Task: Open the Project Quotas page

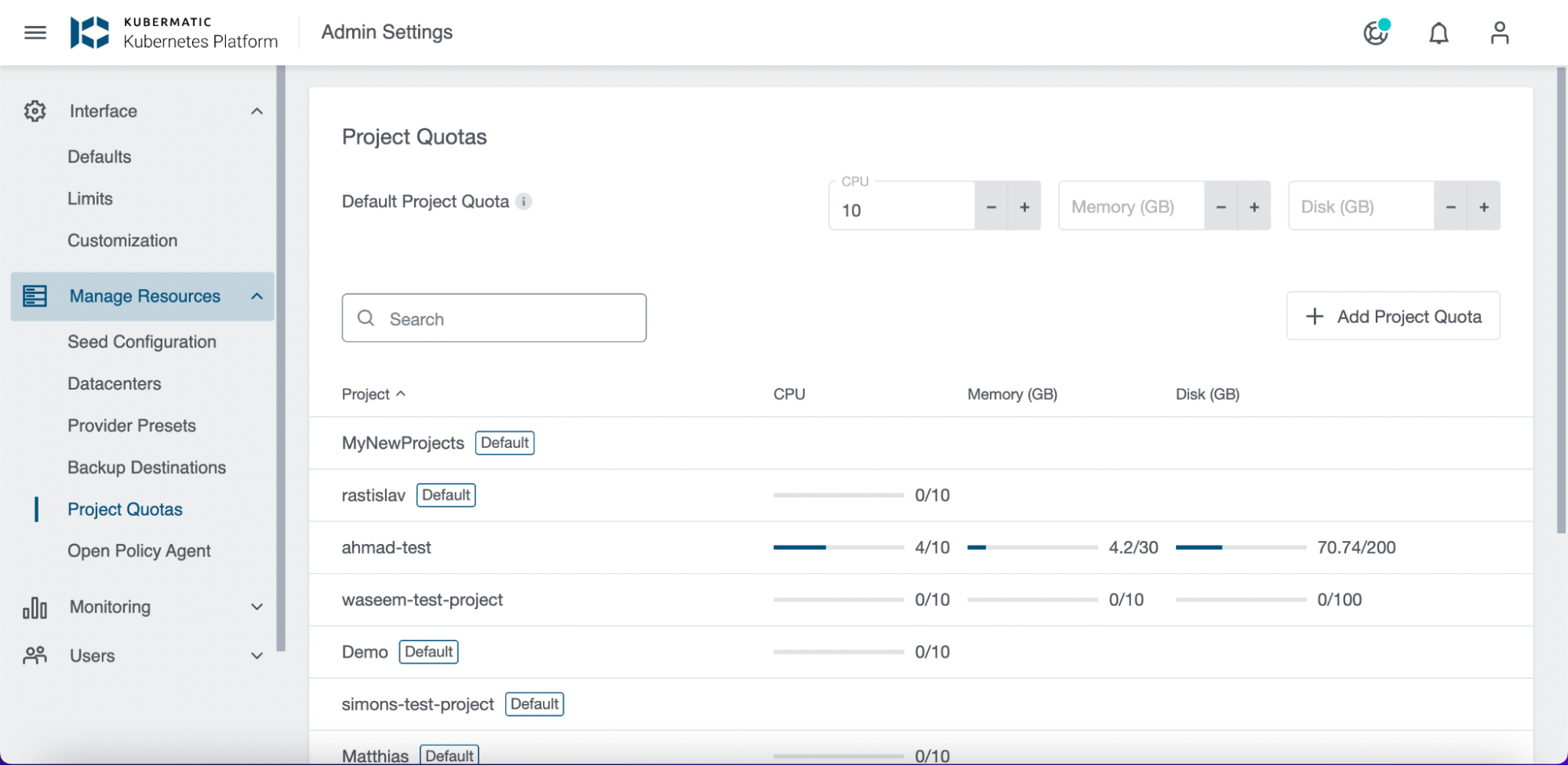Action: click(126, 509)
